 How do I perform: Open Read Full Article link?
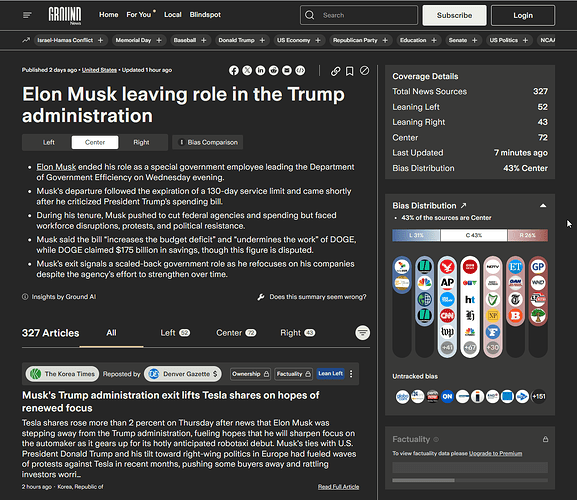pyautogui.click(x=338, y=487)
